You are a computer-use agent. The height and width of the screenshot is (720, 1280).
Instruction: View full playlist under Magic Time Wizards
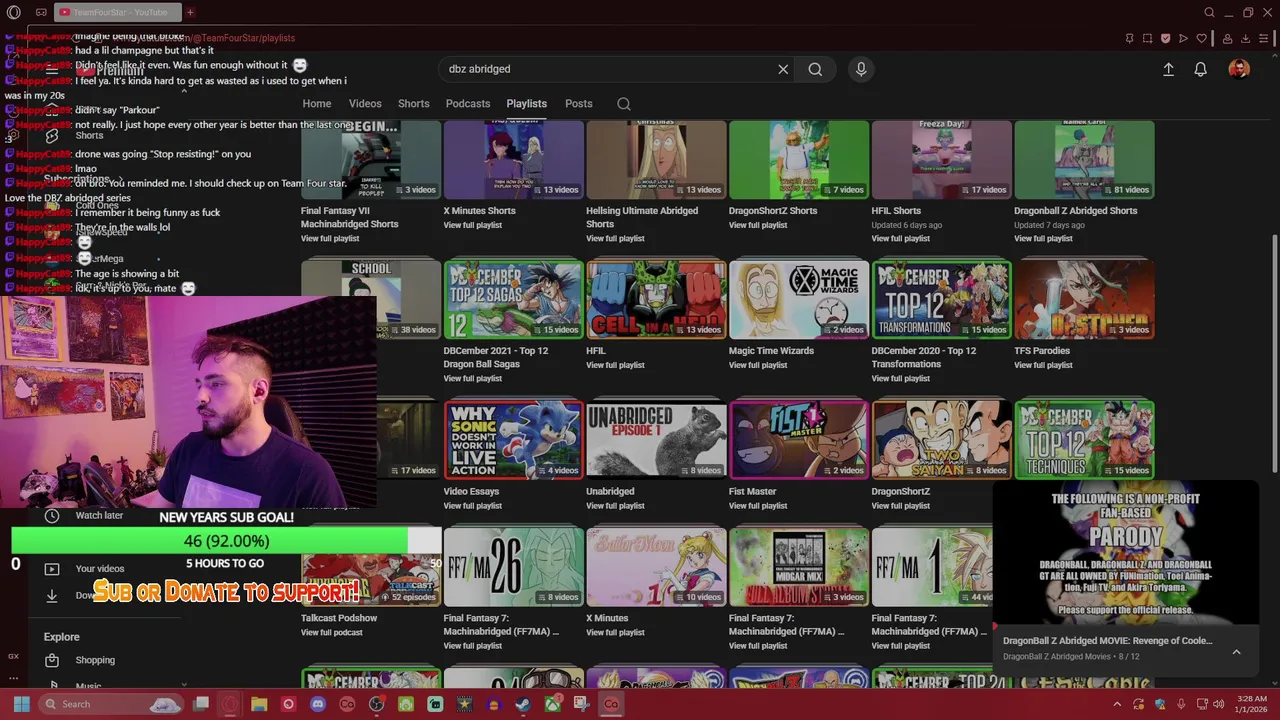758,365
